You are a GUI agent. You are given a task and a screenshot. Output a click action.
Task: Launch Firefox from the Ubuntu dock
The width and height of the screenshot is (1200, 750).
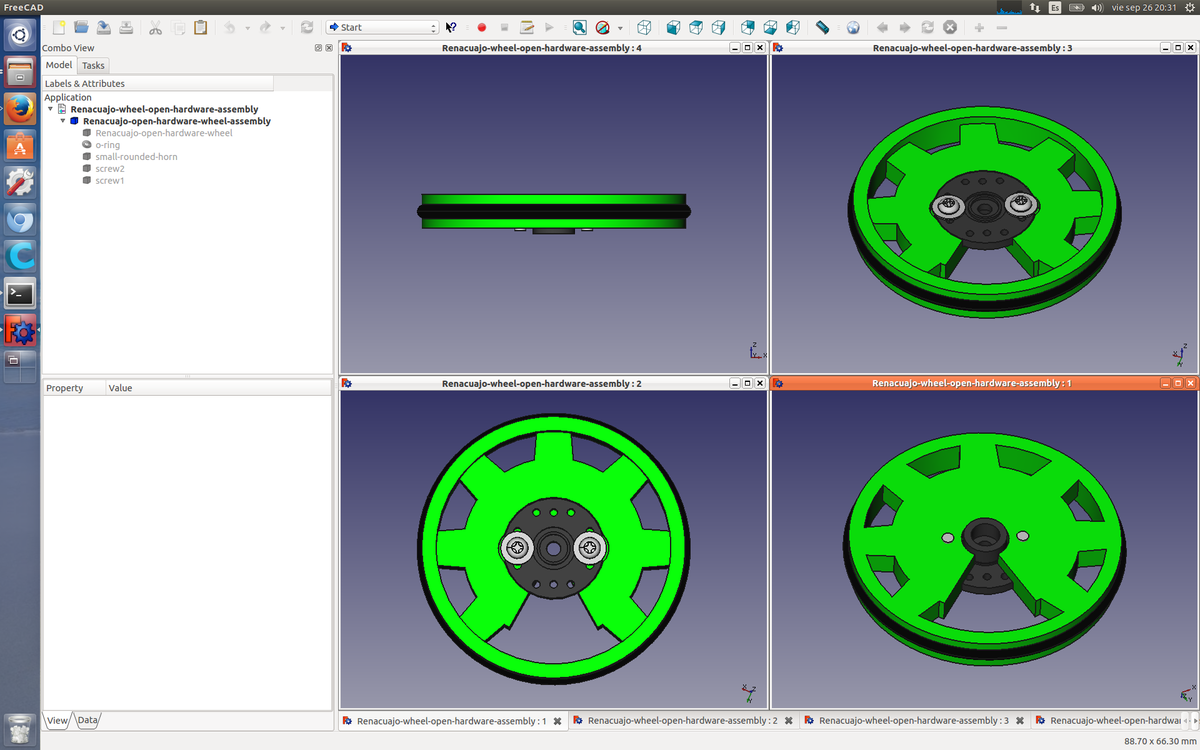(x=20, y=108)
